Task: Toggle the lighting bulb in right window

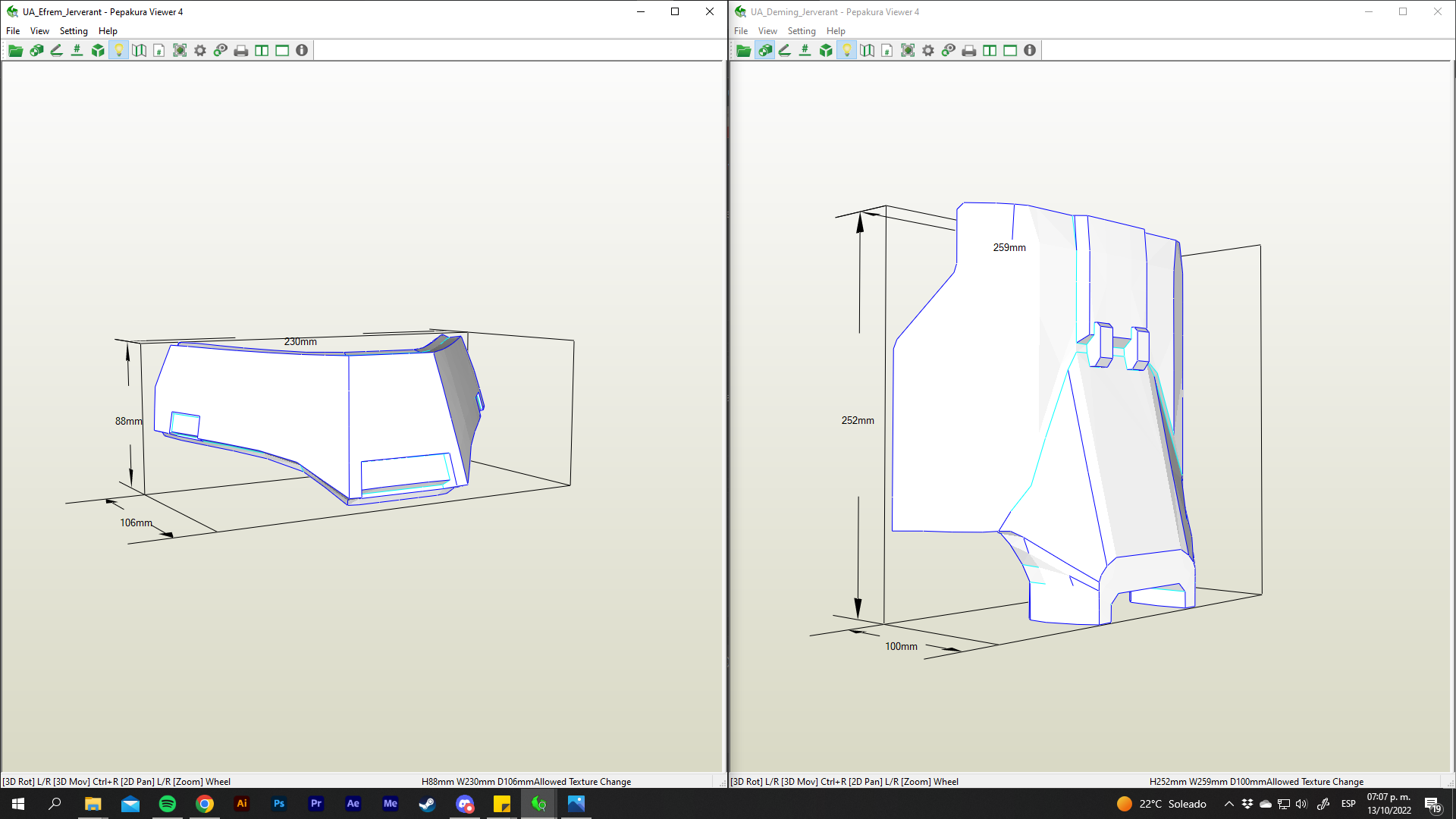Action: (846, 51)
